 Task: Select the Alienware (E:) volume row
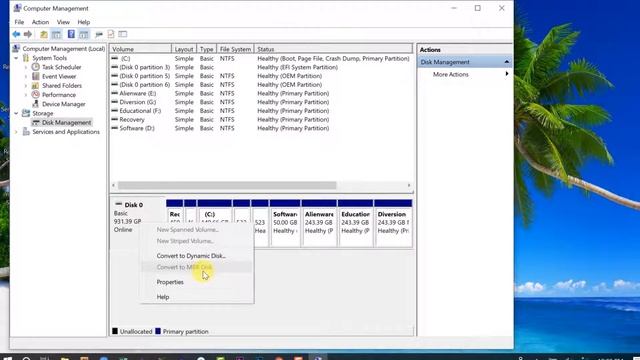(261, 93)
